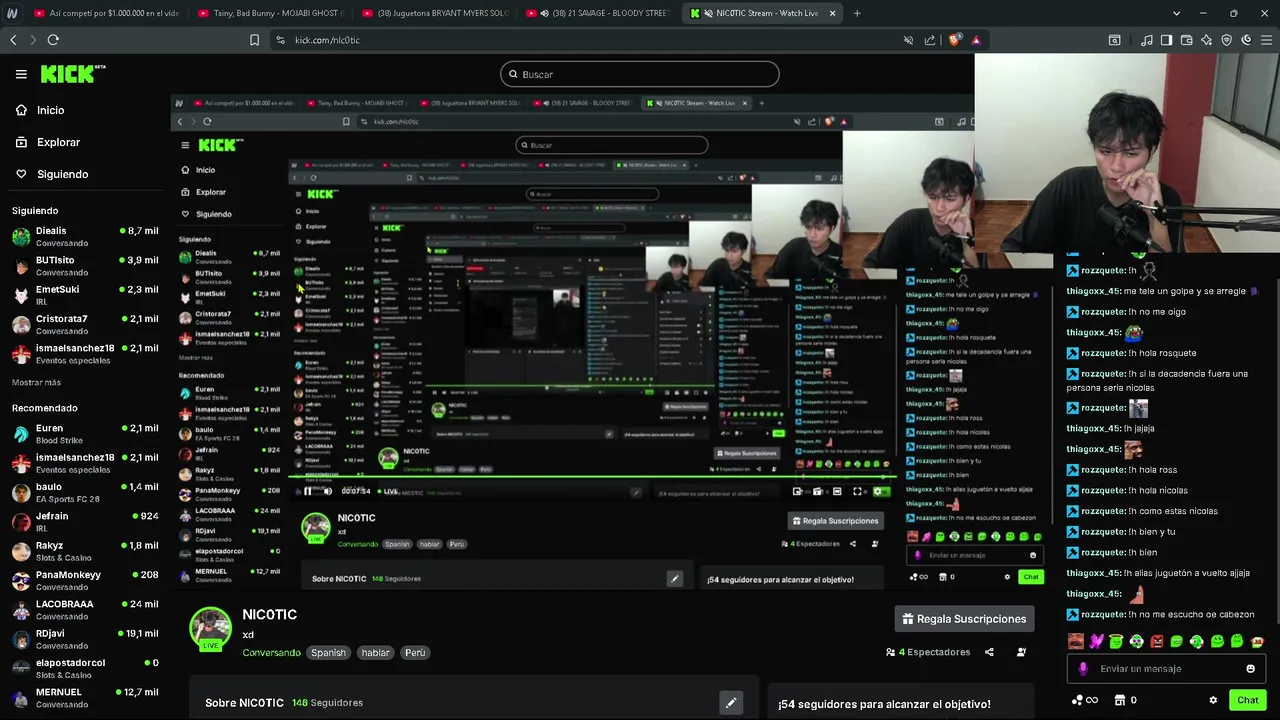Switch to the 21 SAVAGE BLOODY STREET tab
The height and width of the screenshot is (720, 1280).
click(x=598, y=13)
